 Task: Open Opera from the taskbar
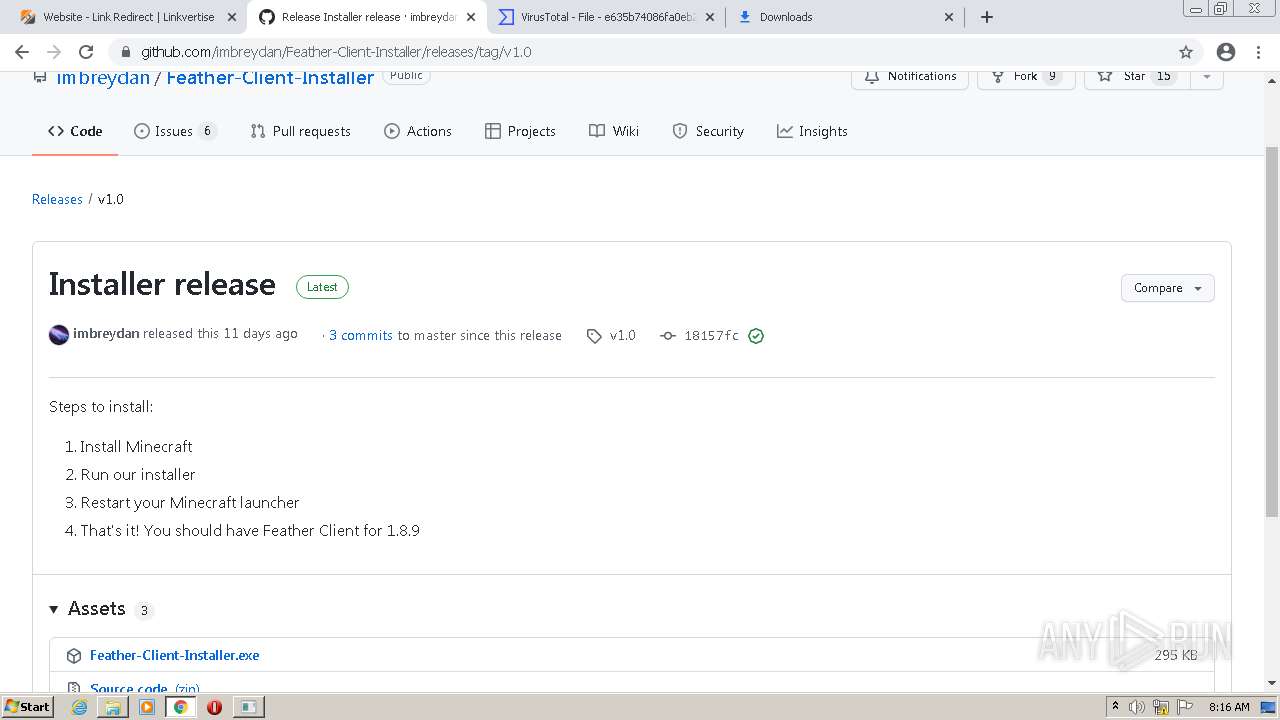[214, 707]
